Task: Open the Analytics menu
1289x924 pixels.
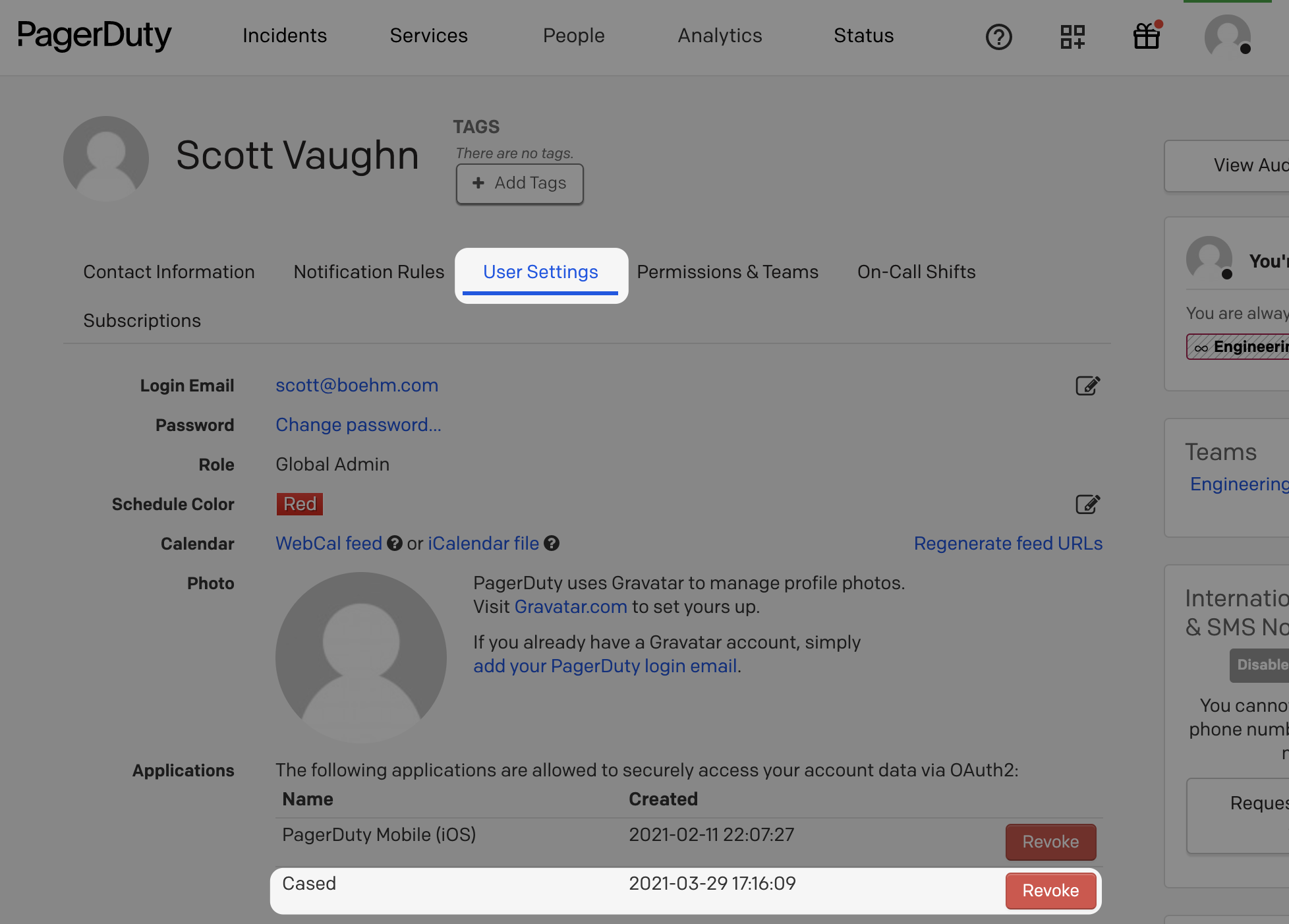Action: [720, 36]
